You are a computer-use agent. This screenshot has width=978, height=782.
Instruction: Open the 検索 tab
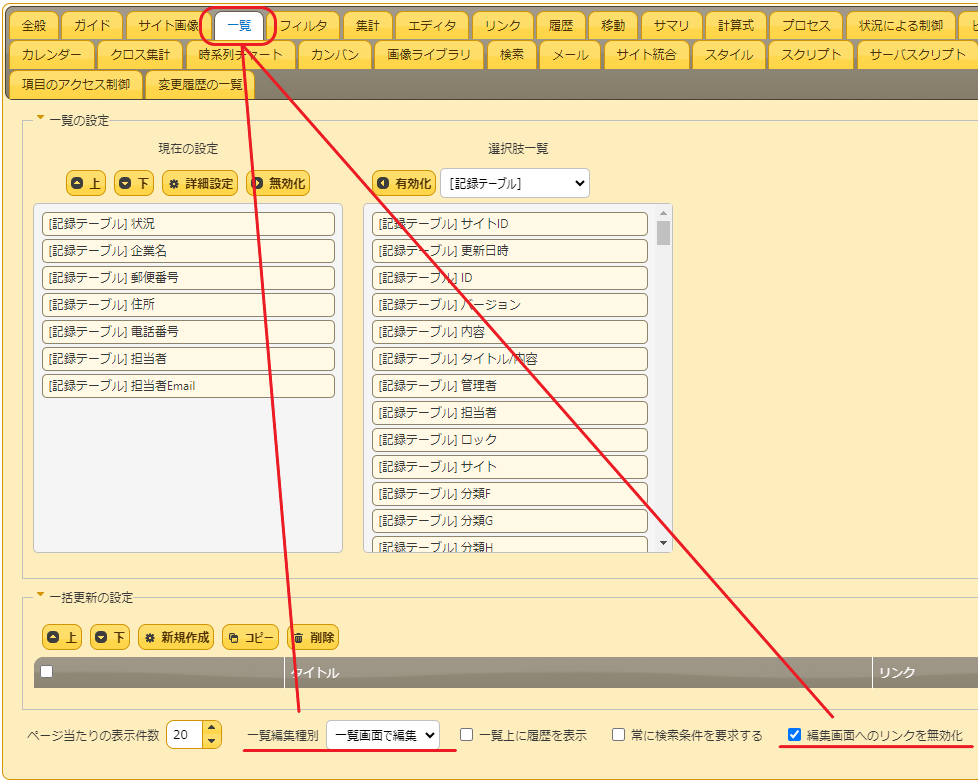click(x=511, y=55)
